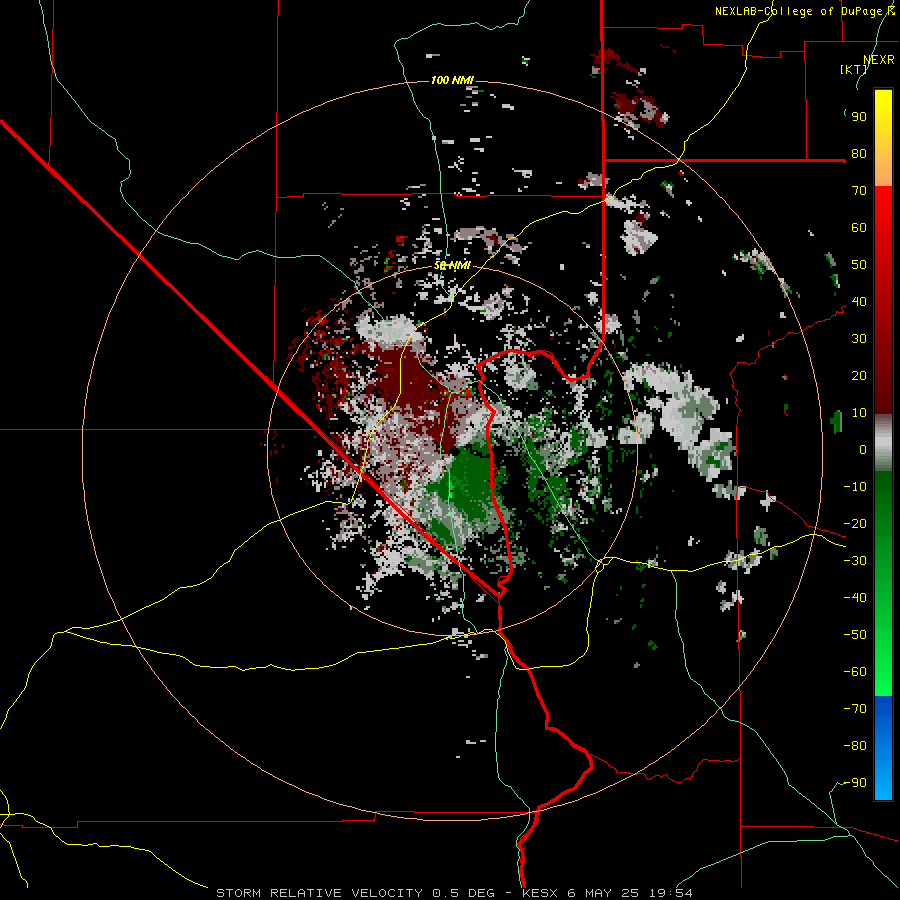Select the -20 value on velocity scale

pos(855,524)
